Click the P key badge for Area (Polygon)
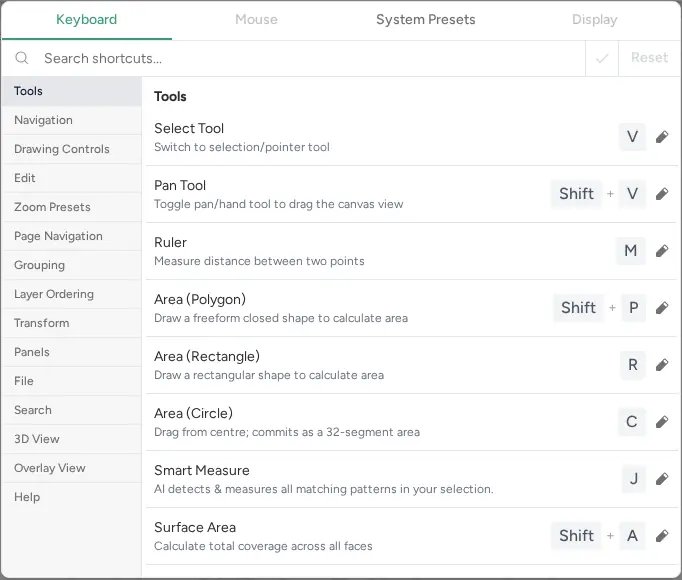Viewport: 682px width, 580px height. point(634,308)
